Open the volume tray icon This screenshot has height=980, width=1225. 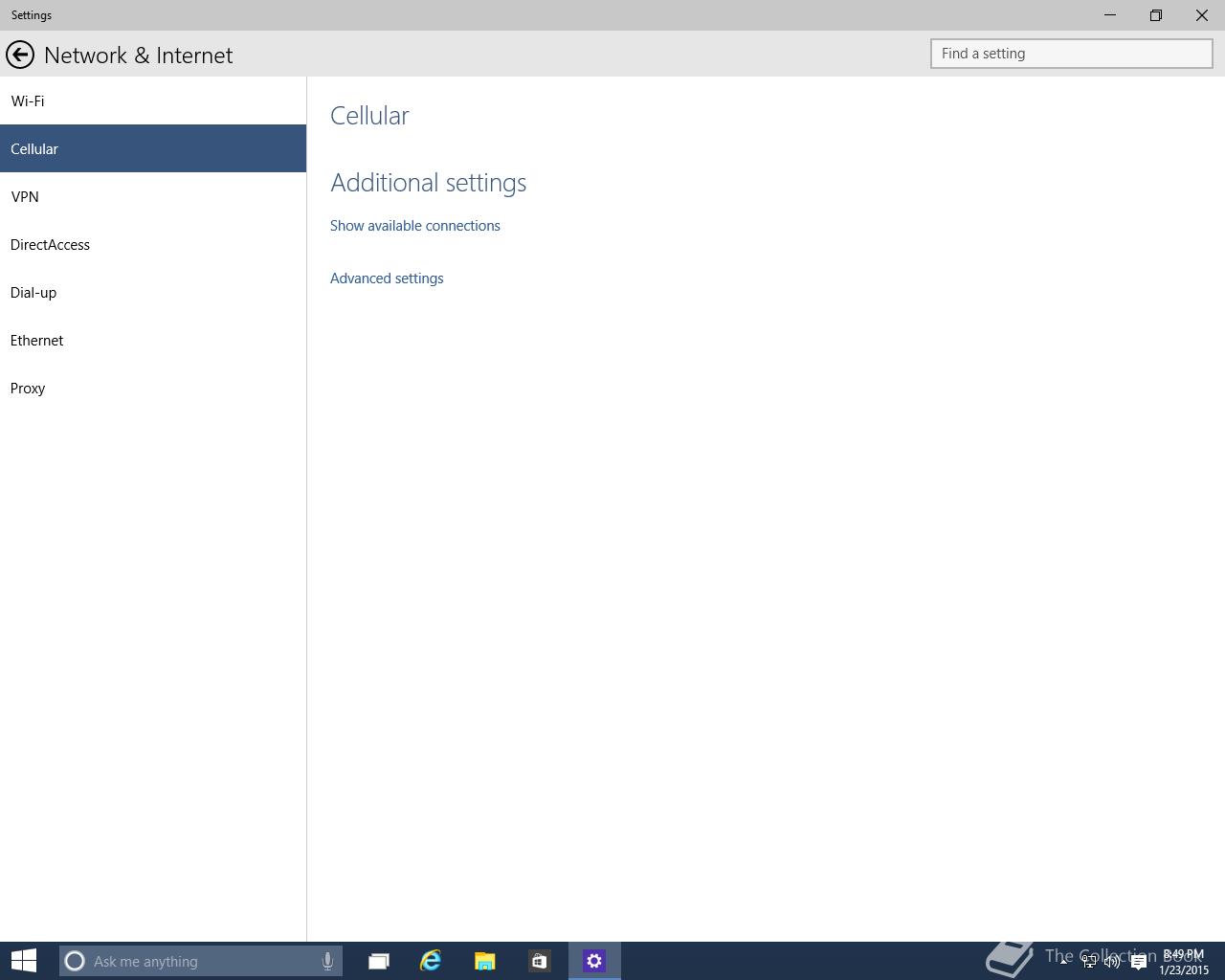(1112, 962)
